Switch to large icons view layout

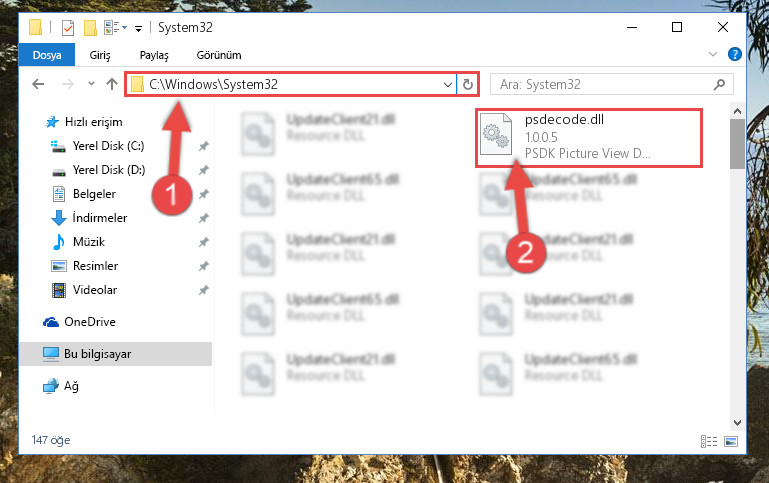(x=731, y=441)
